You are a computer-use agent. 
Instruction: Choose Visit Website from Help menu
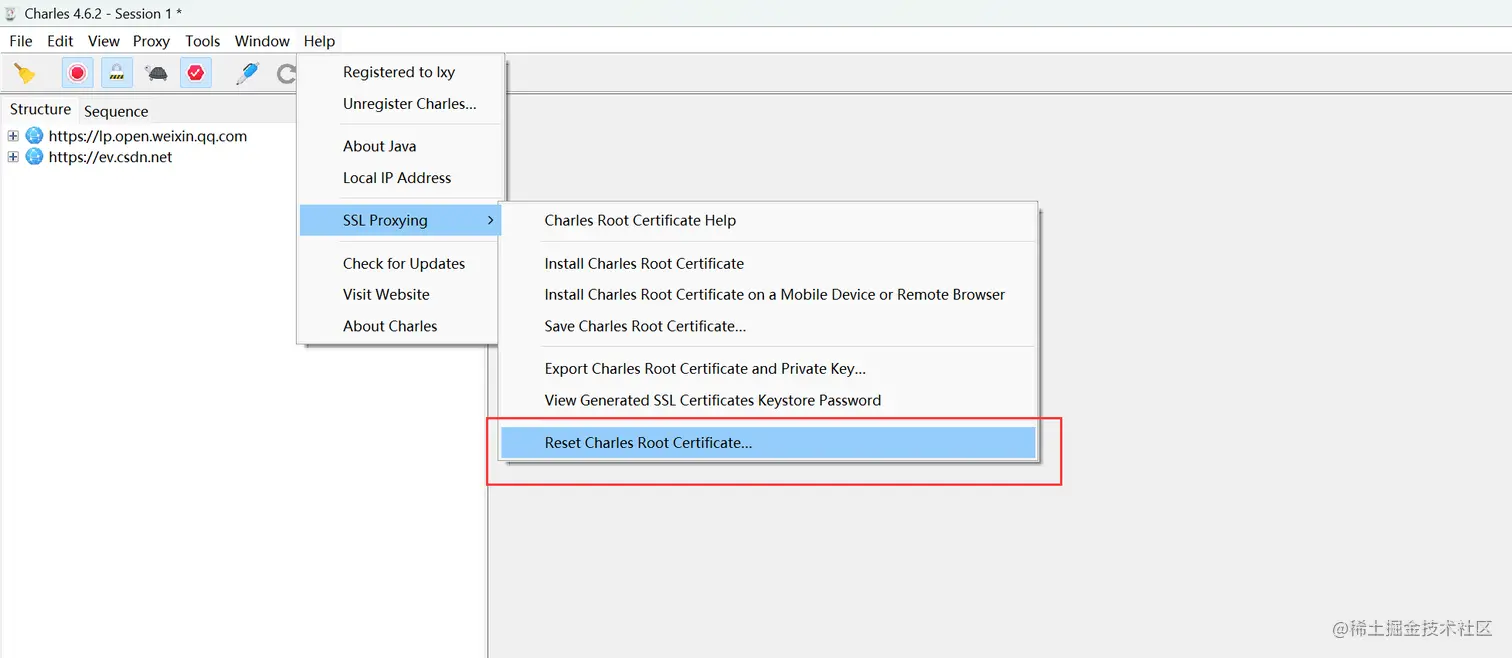[x=400, y=295]
